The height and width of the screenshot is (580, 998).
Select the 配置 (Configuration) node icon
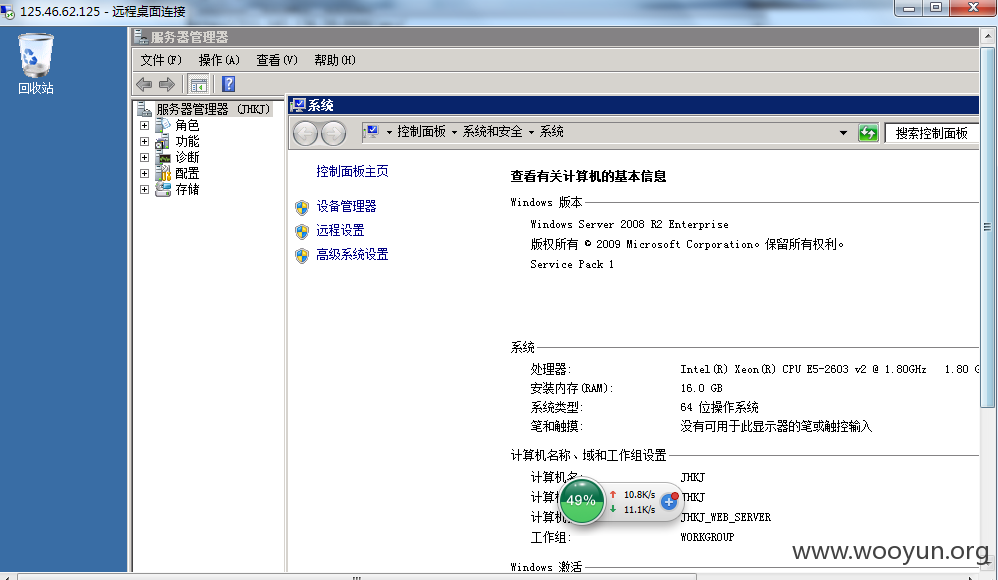(x=163, y=173)
